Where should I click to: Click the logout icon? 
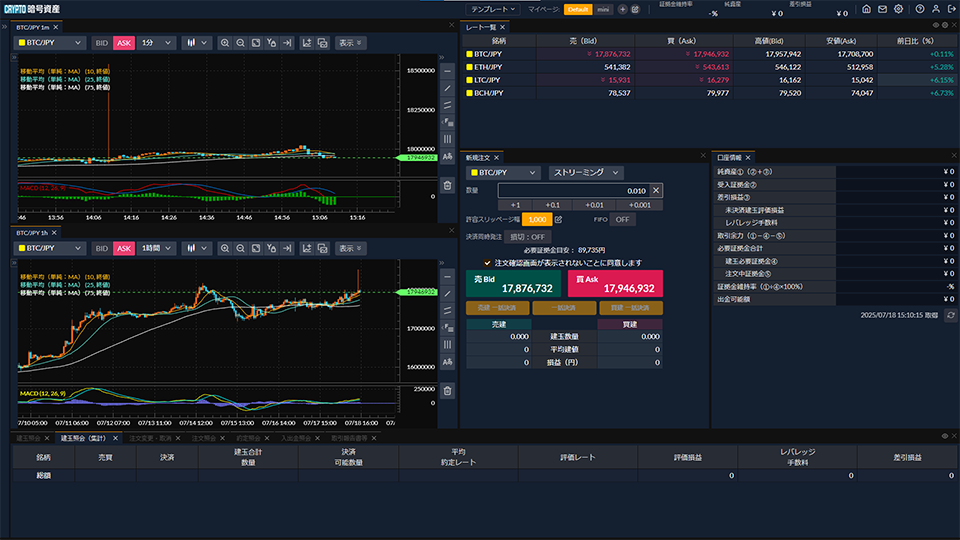click(x=951, y=9)
